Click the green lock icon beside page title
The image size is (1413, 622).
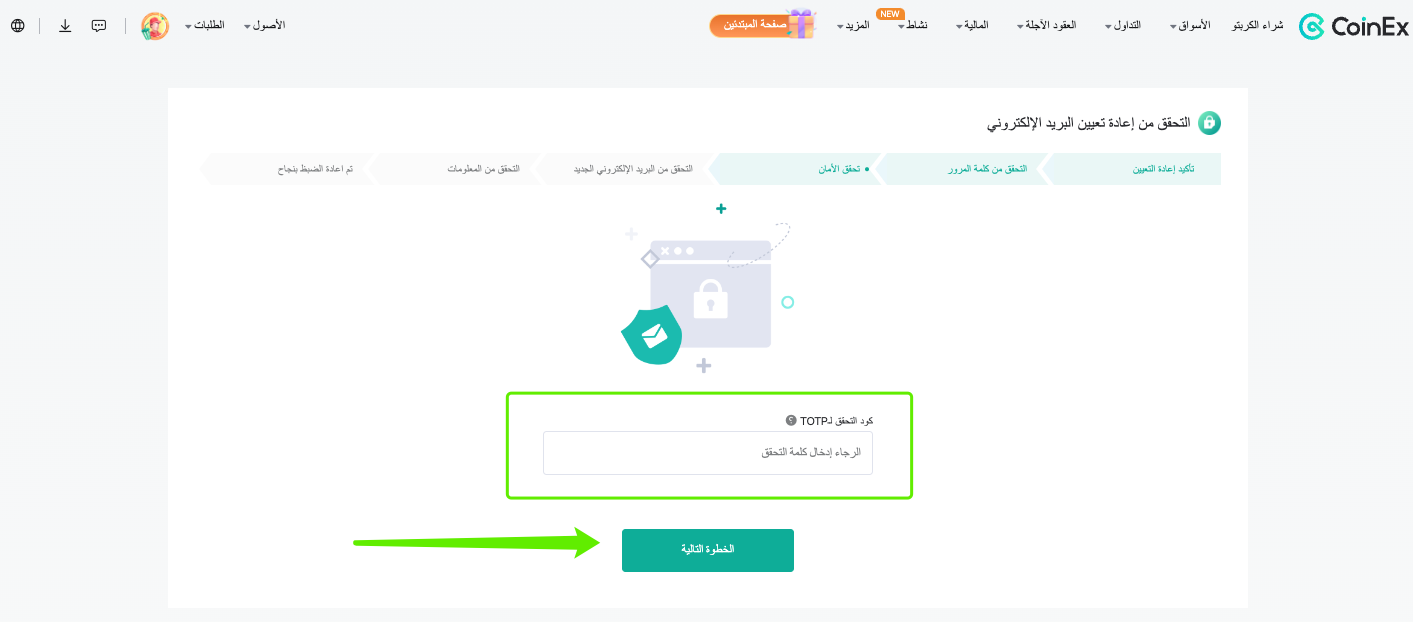pos(1209,123)
